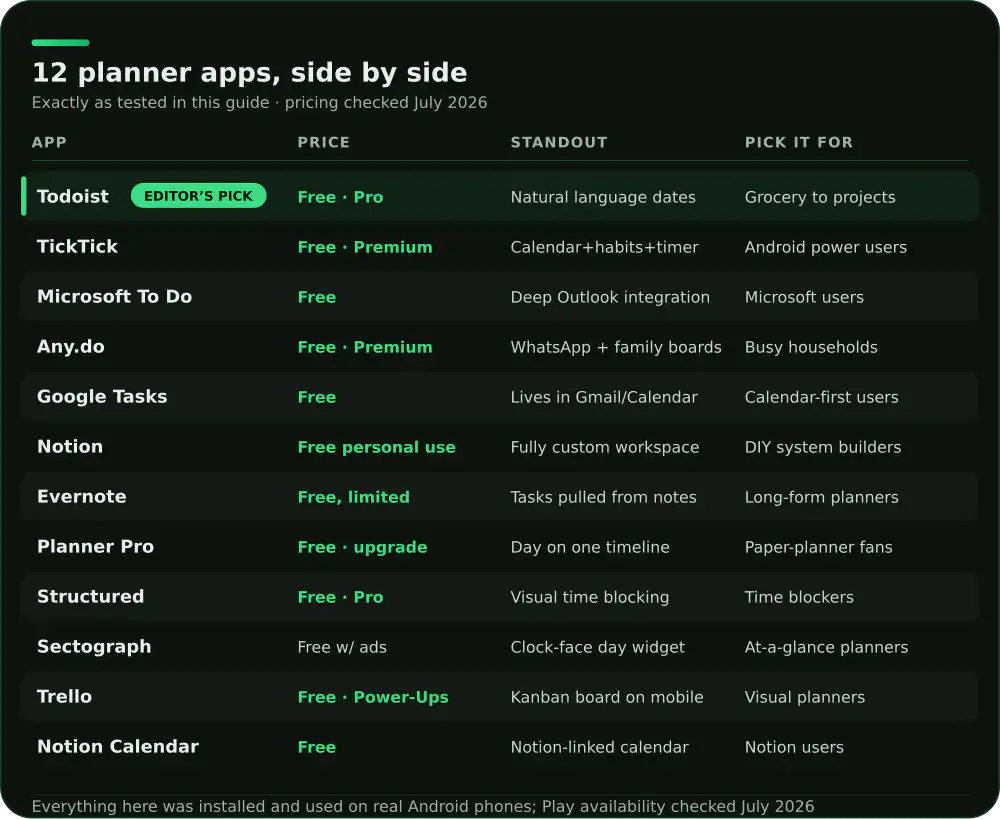Click 'Free personal use' price cell
This screenshot has height=819, width=1000.
tap(377, 447)
